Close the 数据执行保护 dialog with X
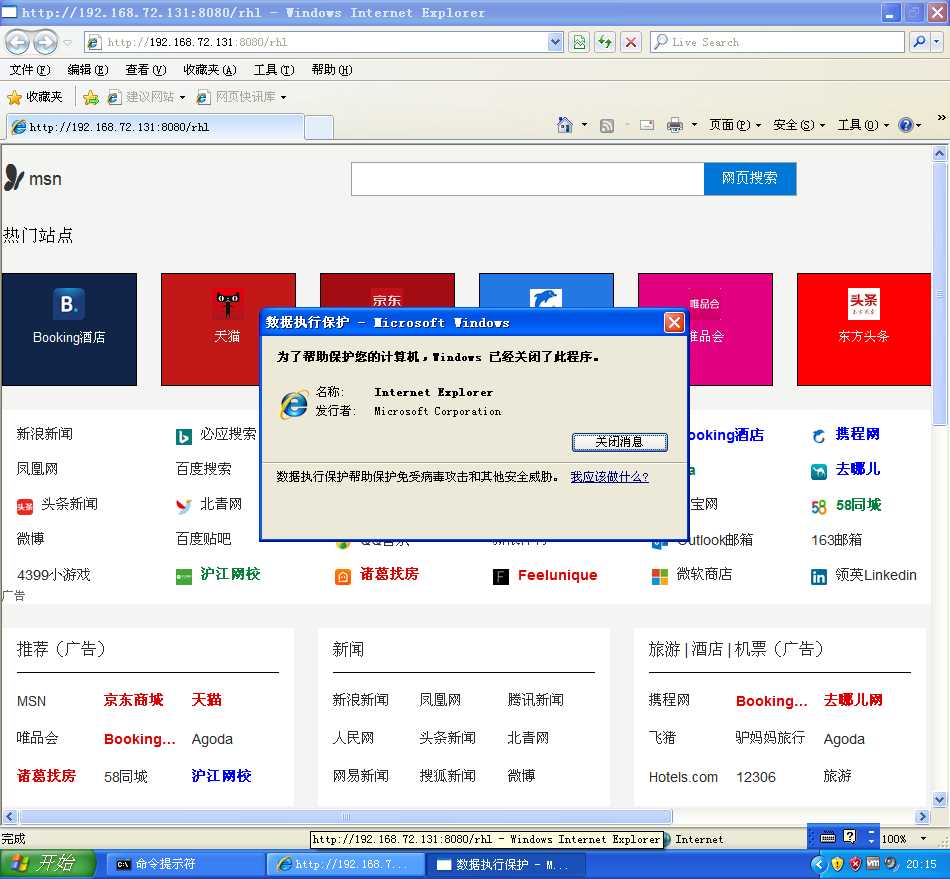This screenshot has width=950, height=879. pyautogui.click(x=674, y=322)
